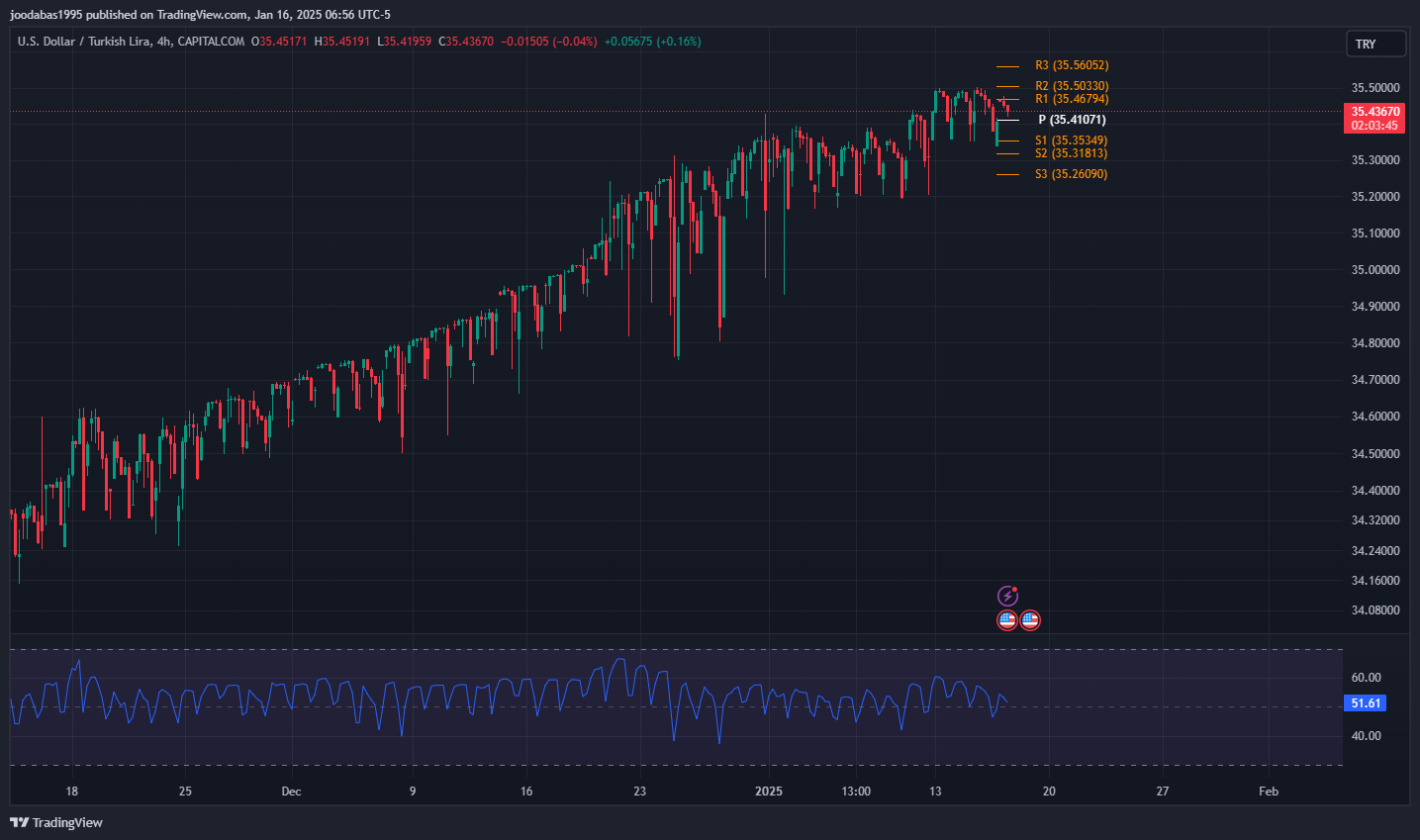Select the S2 (35.31813) support label

(1071, 153)
